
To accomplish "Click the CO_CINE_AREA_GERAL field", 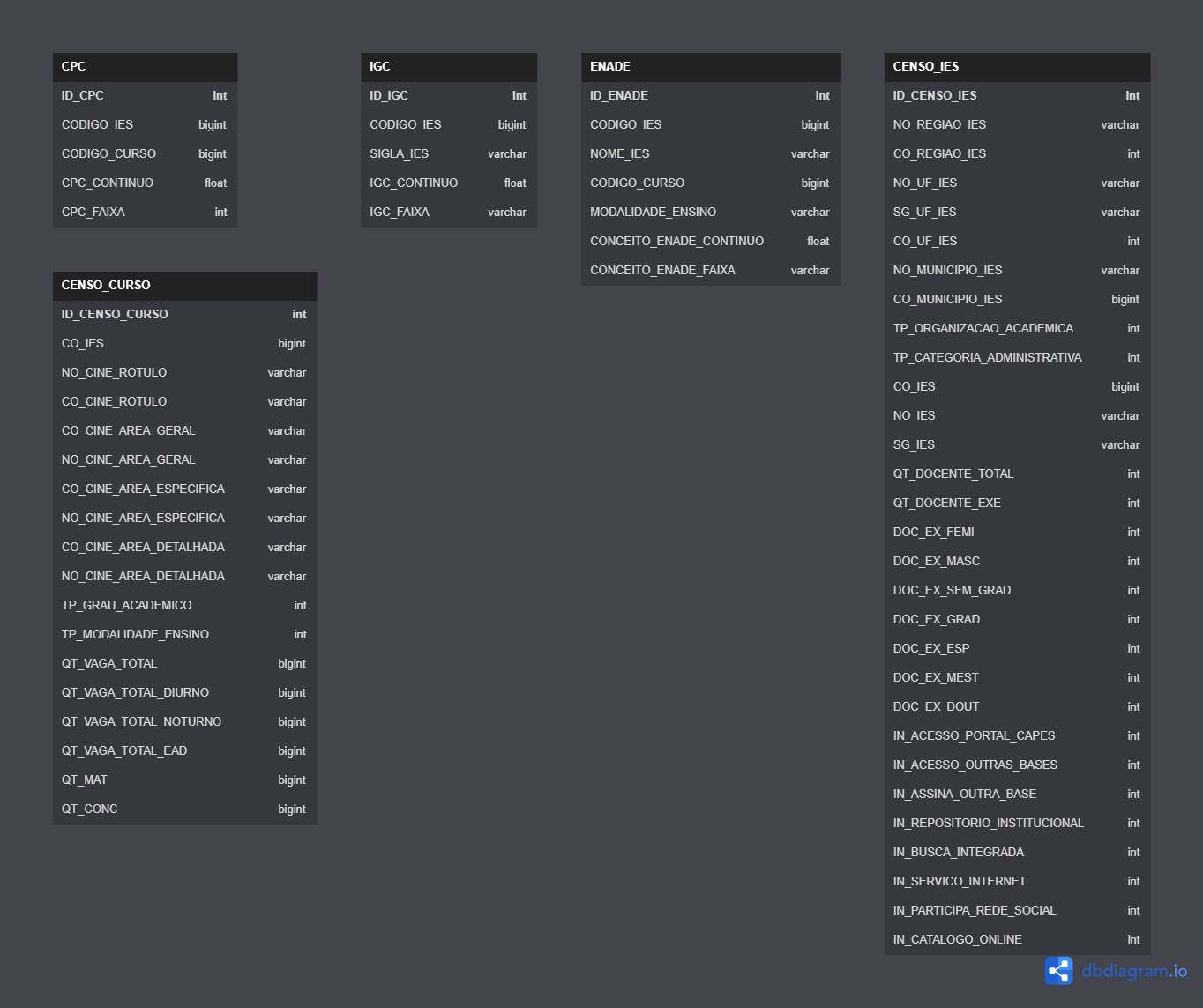I will pos(184,431).
